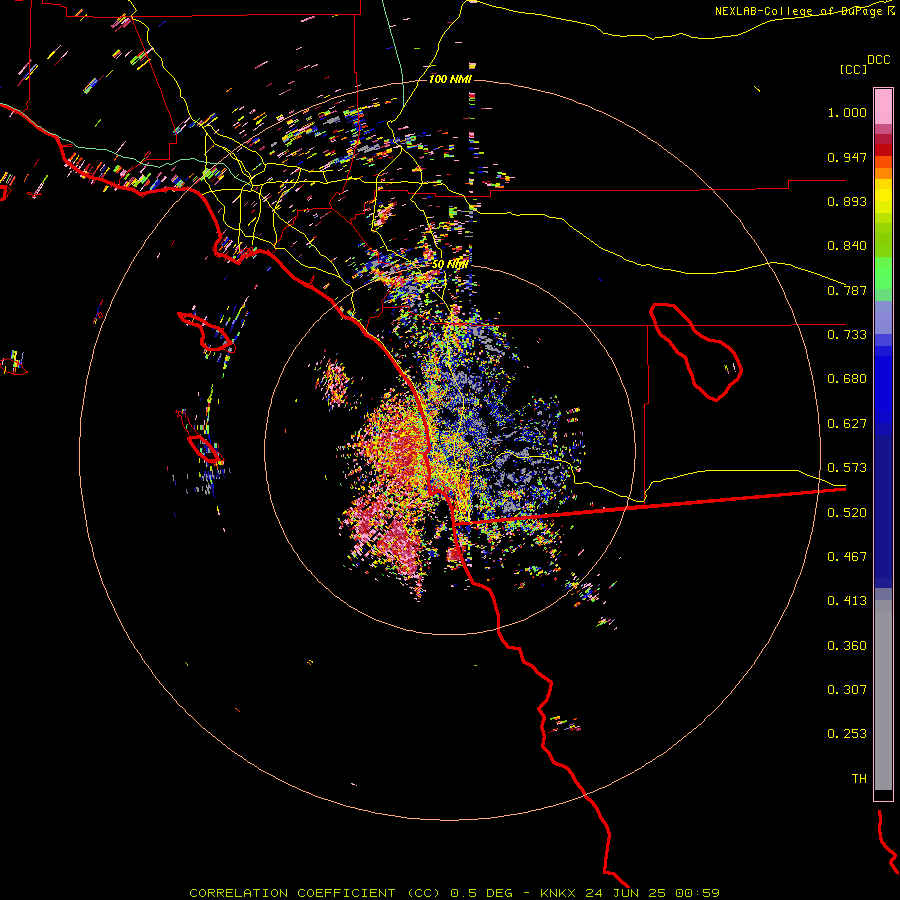This screenshot has width=900, height=900.
Task: Pick the pink swatch at top of color bar
Action: coord(883,106)
